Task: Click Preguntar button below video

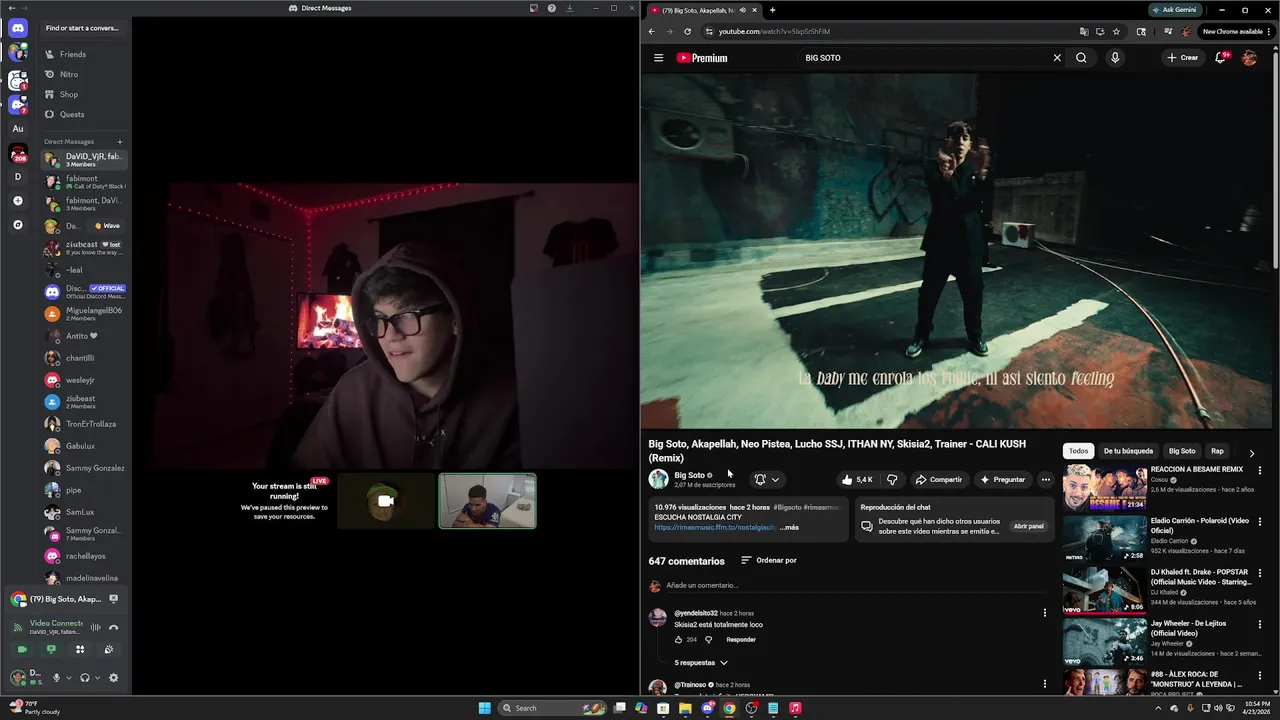Action: (x=1002, y=479)
